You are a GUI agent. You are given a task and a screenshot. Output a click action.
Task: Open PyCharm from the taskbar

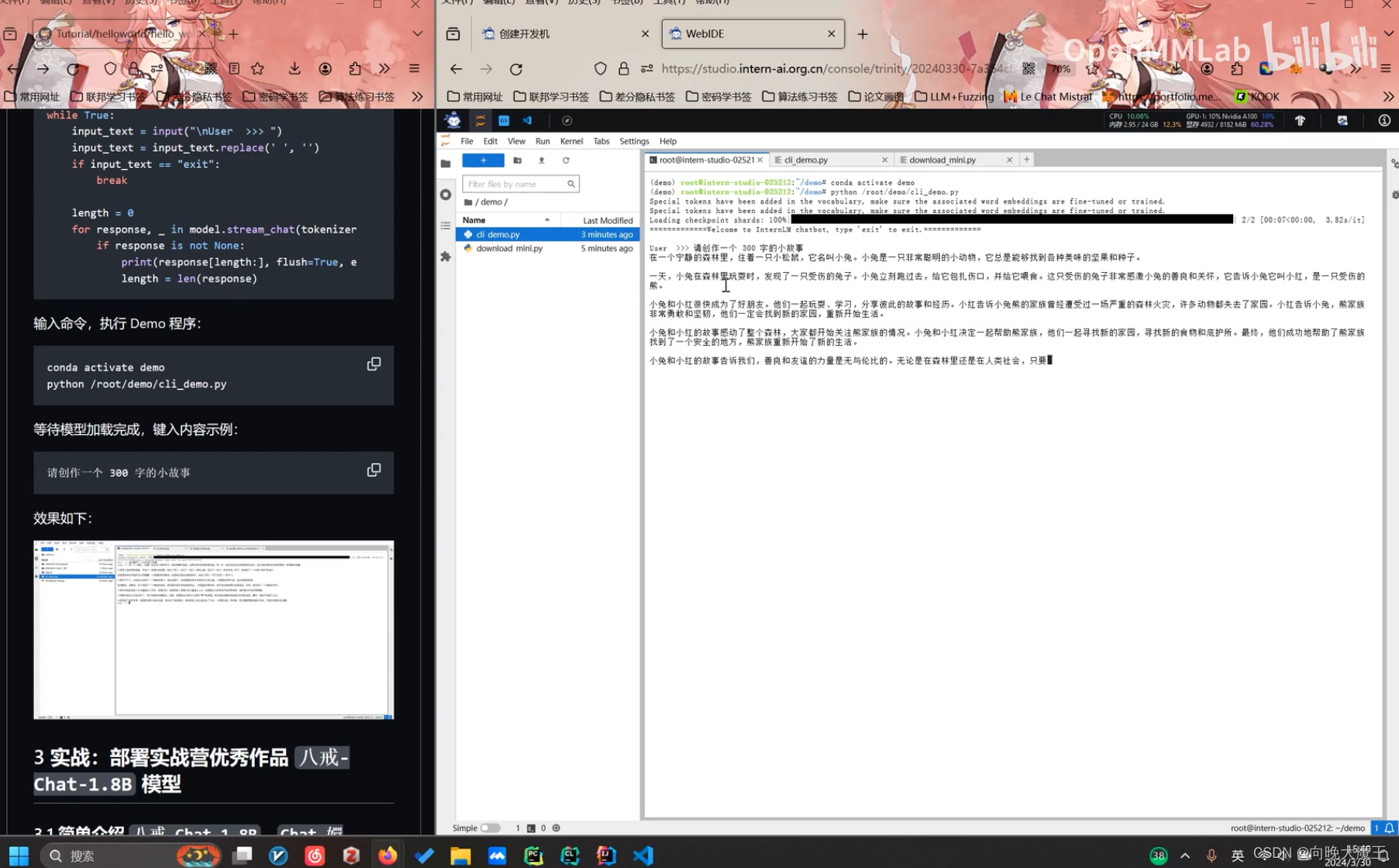(533, 856)
